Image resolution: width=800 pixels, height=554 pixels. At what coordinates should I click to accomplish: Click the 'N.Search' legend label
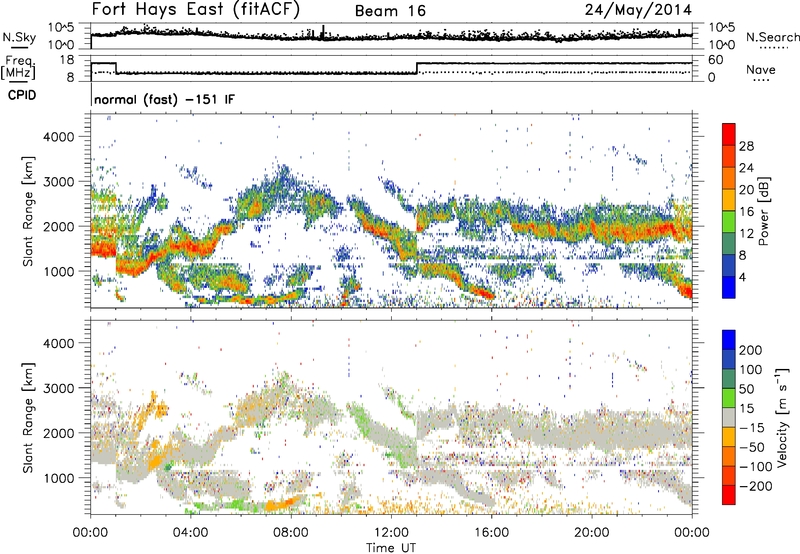click(772, 37)
